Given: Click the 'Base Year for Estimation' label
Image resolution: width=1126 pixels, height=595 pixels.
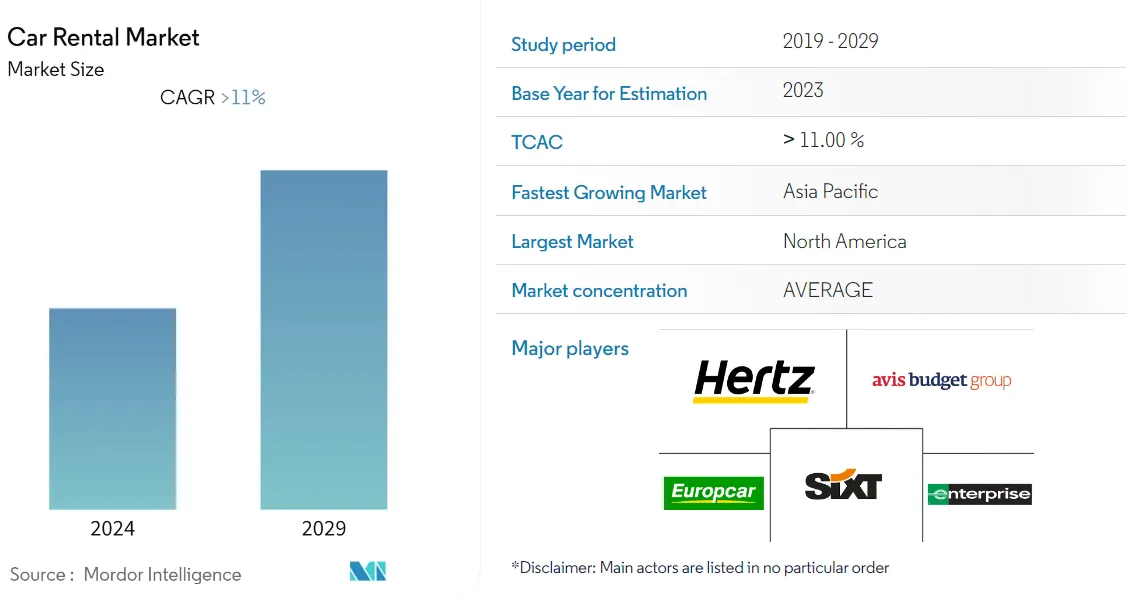Looking at the screenshot, I should coord(609,93).
